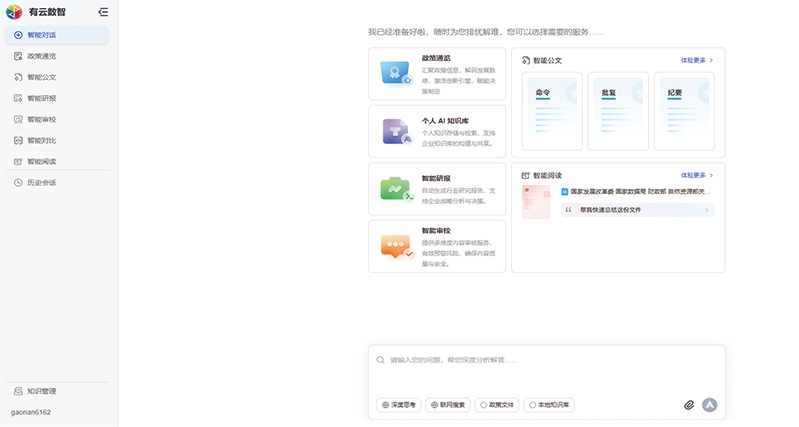Open 知识管理 at the sidebar bottom
The image size is (799, 427).
tap(41, 391)
